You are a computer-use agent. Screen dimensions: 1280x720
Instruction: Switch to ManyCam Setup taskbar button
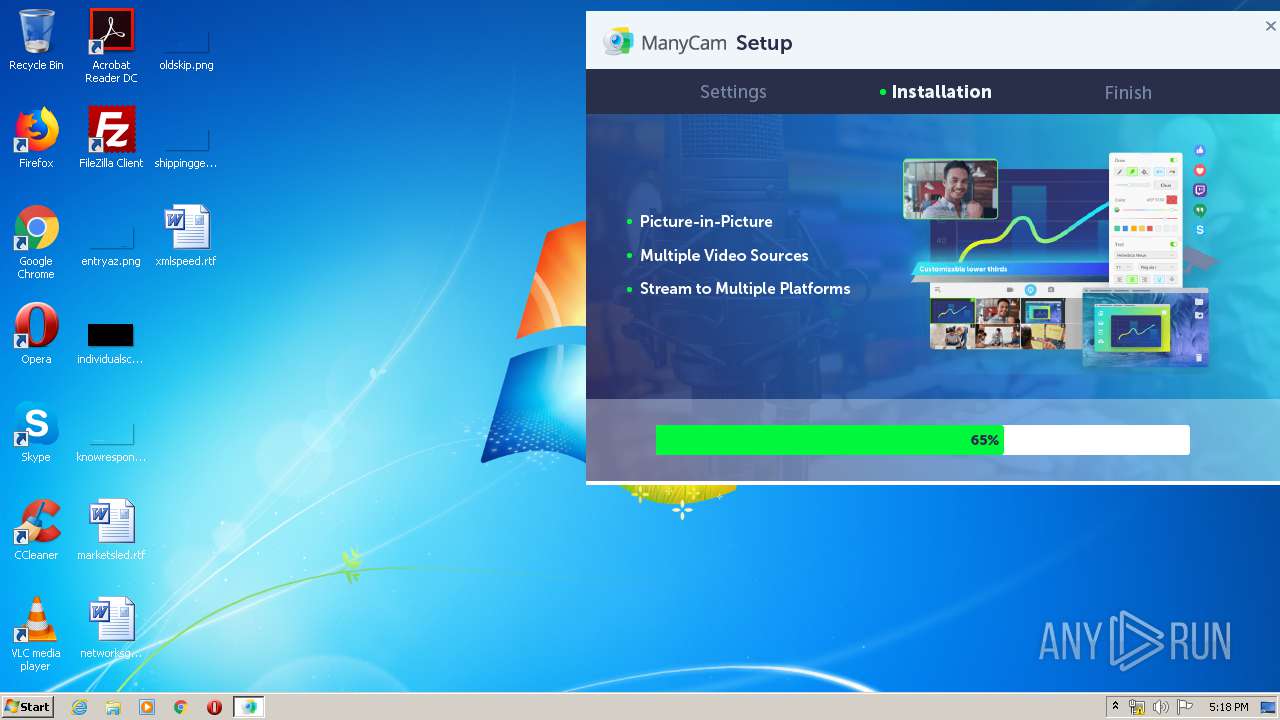(249, 707)
